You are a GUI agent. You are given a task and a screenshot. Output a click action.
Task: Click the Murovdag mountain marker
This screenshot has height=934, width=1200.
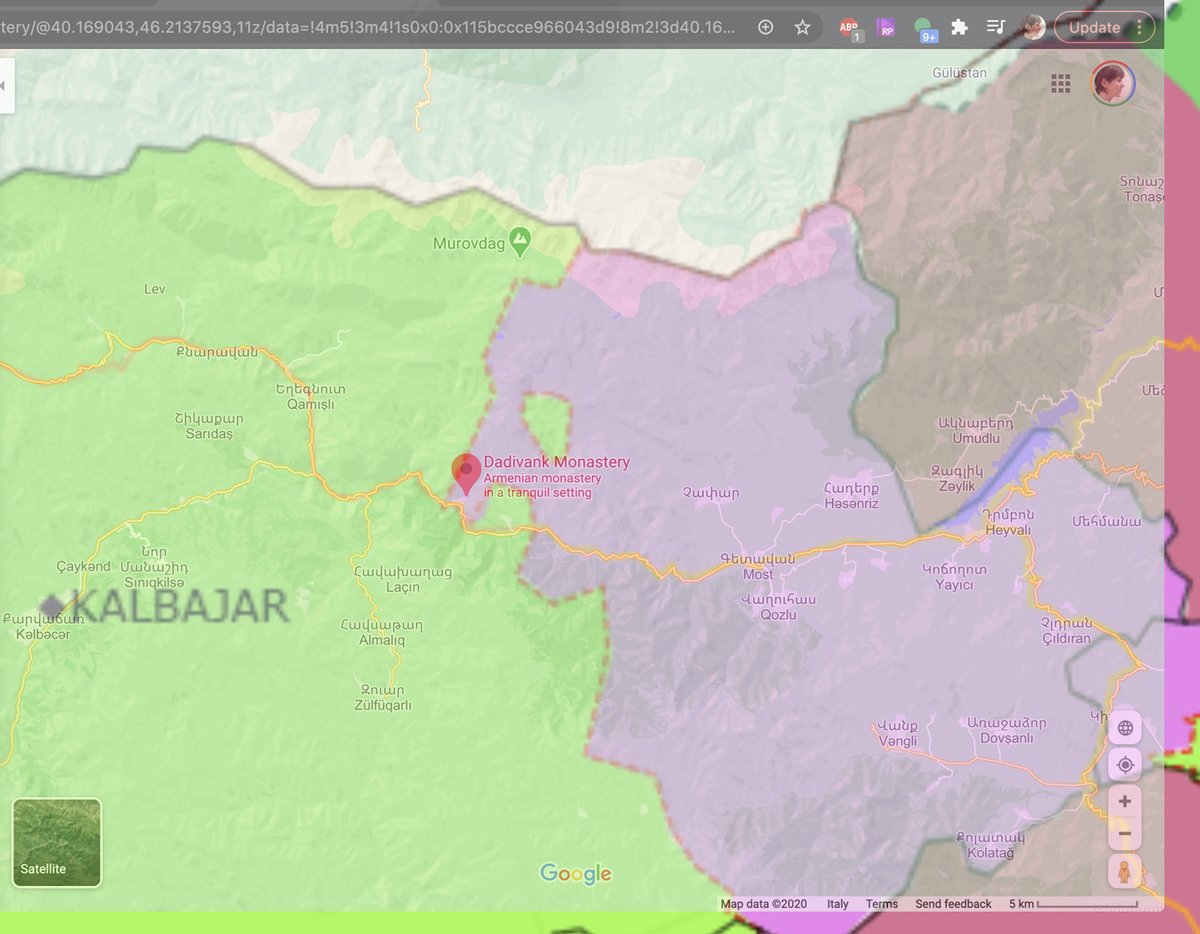tap(519, 240)
